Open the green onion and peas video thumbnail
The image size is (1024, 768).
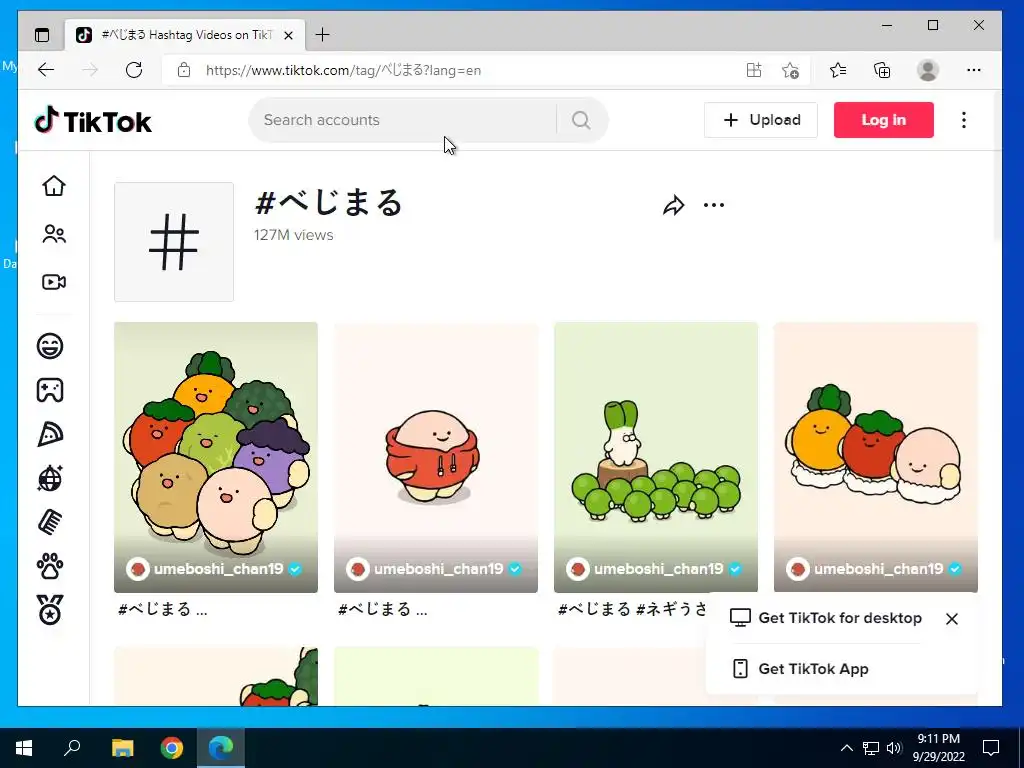tap(656, 457)
